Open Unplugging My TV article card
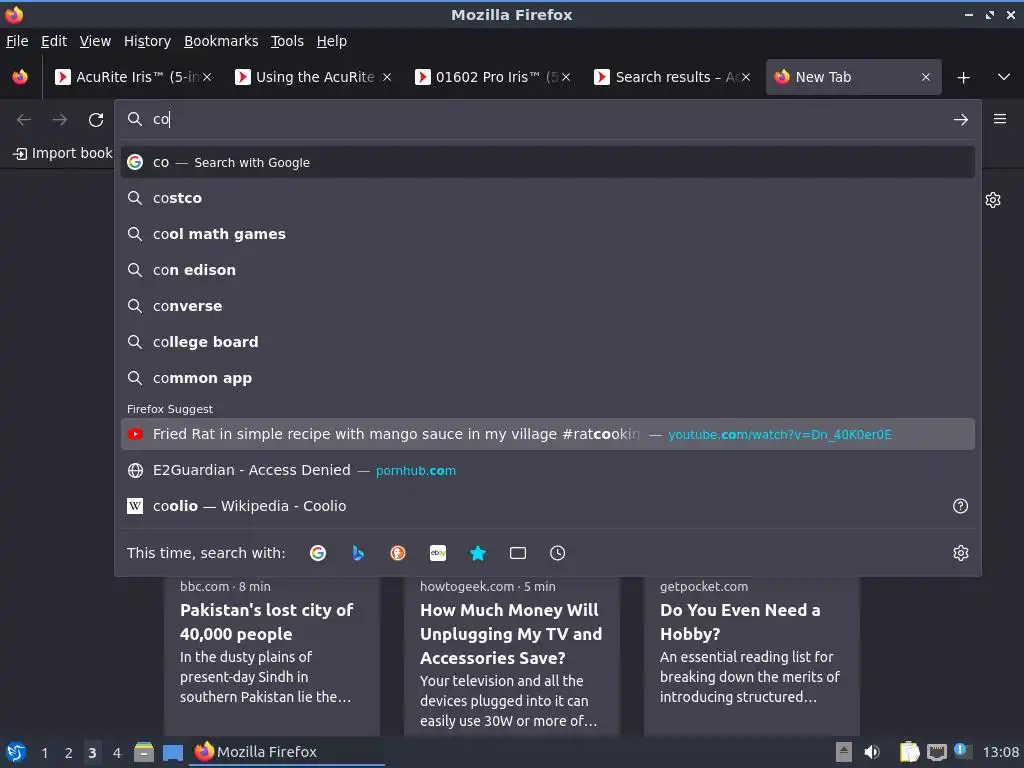The width and height of the screenshot is (1024, 768). pos(511,656)
